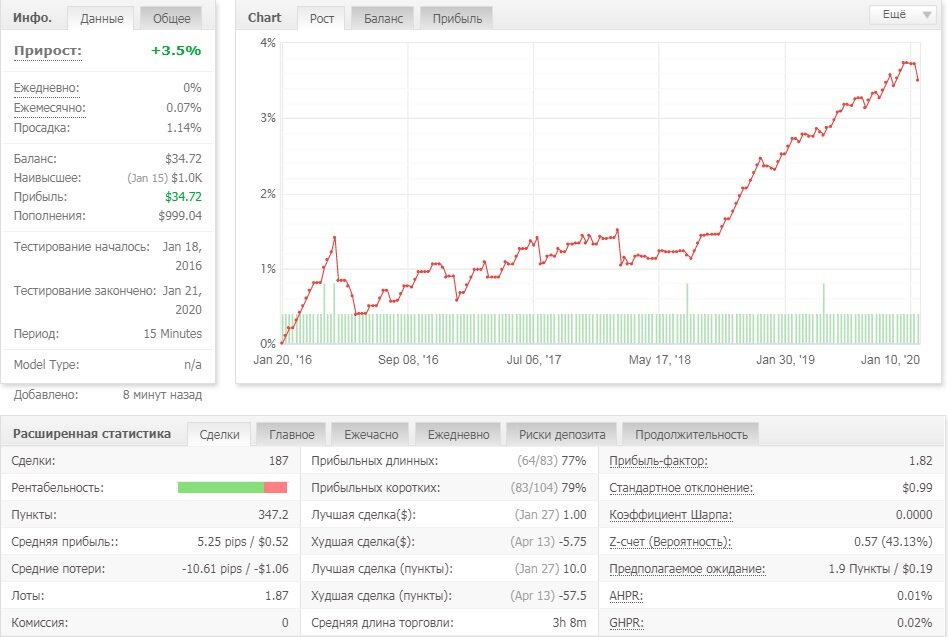Screen dimensions: 948x637
Task: Switch chart to Прибыль tab
Action: click(457, 18)
